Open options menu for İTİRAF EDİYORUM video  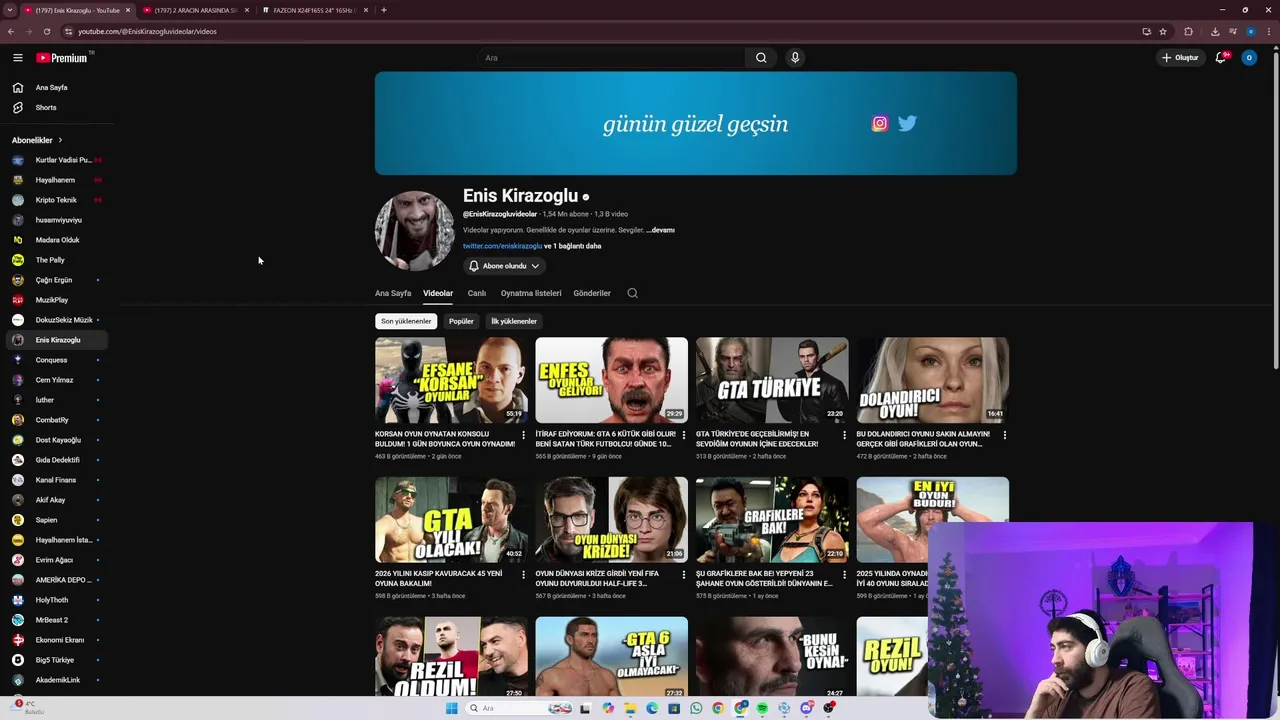684,435
